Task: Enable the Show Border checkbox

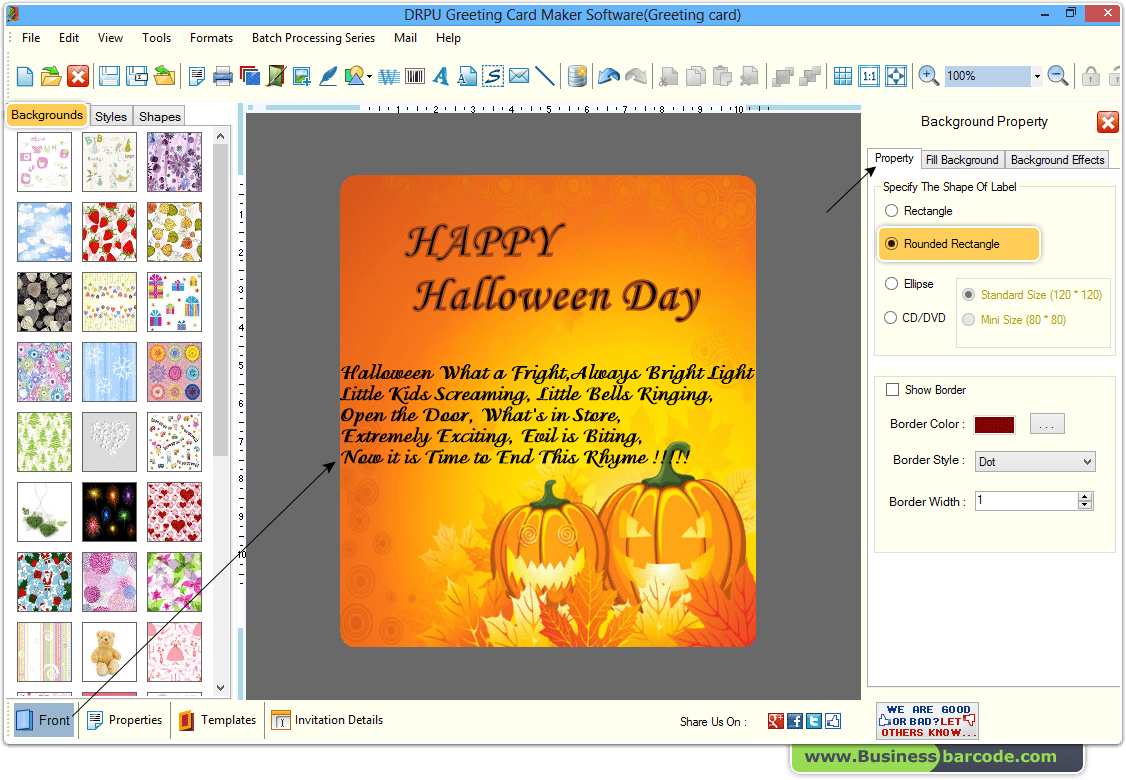Action: coord(893,389)
